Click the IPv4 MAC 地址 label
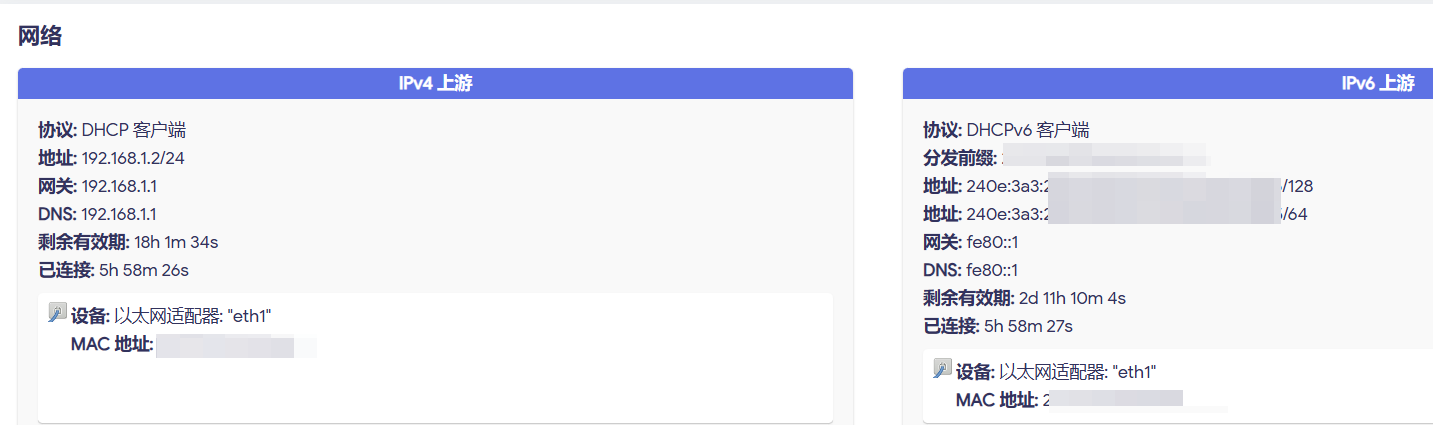1433x425 pixels. coord(111,345)
